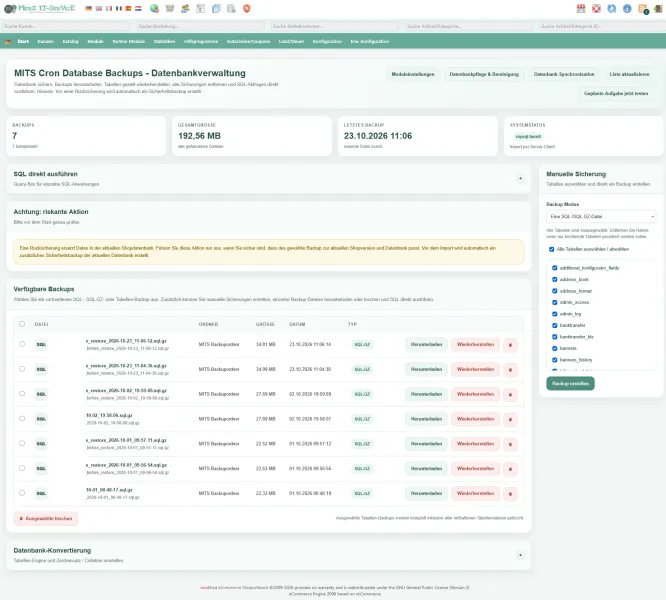Switch language with the Dutch flag

tap(138, 8)
